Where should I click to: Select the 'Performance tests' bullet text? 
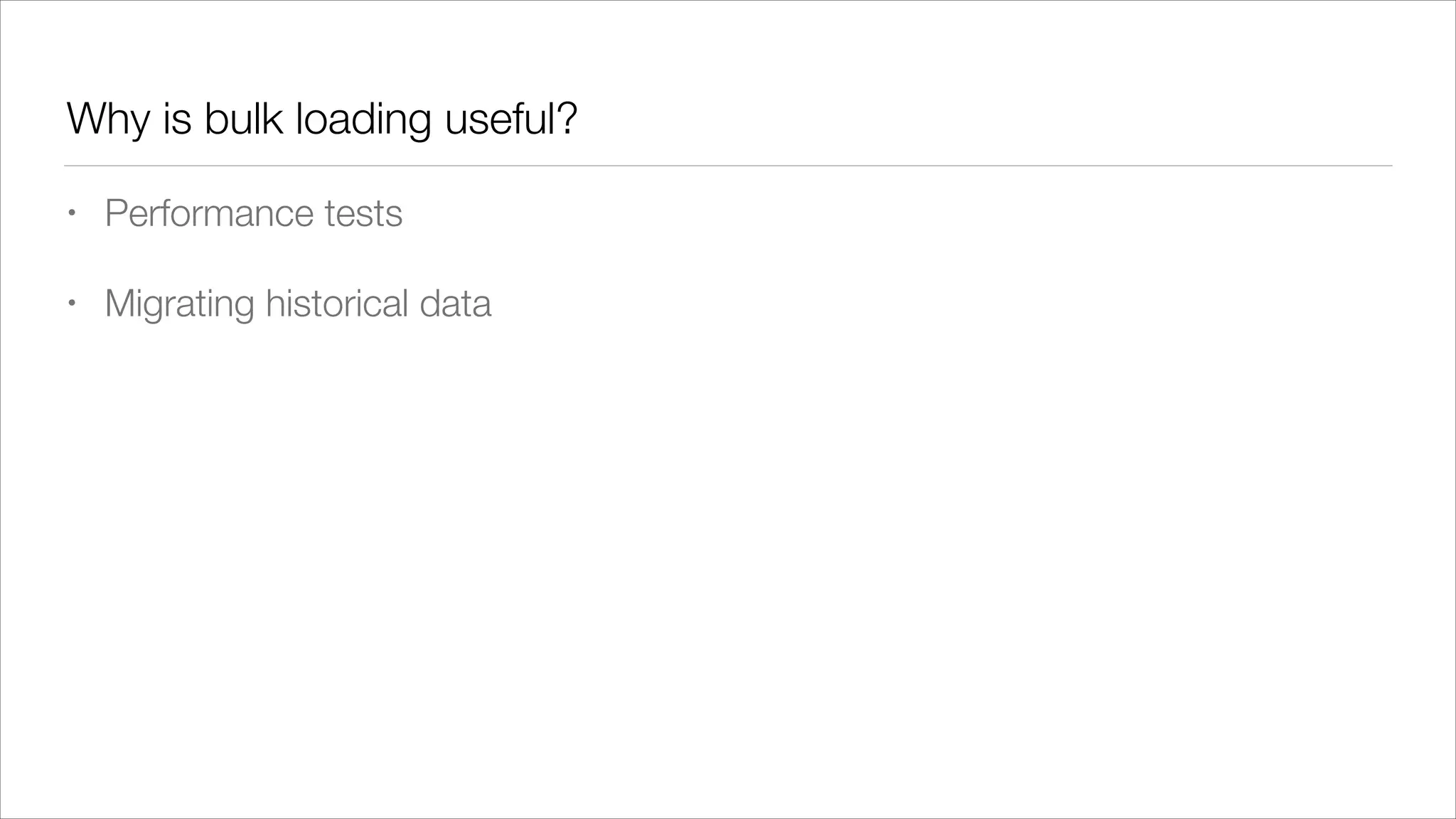(253, 213)
